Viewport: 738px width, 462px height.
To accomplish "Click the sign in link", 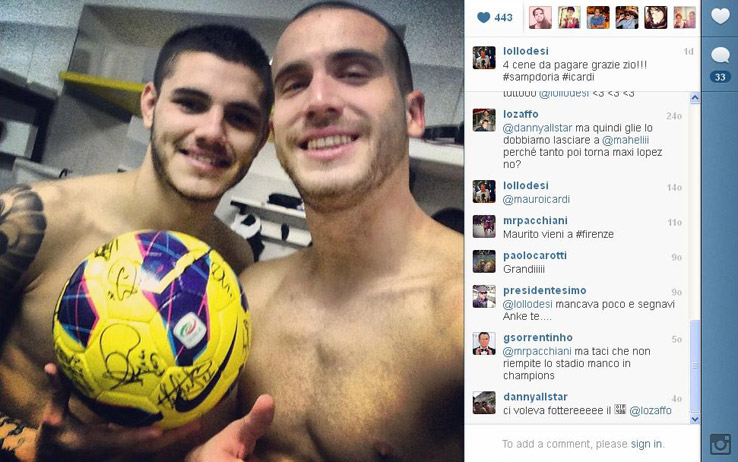I will pos(646,444).
